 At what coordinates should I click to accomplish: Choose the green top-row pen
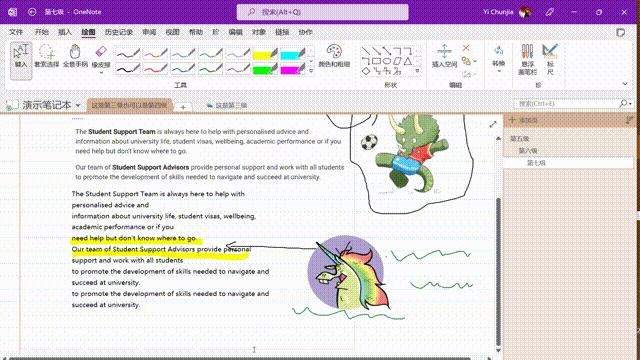click(x=210, y=53)
